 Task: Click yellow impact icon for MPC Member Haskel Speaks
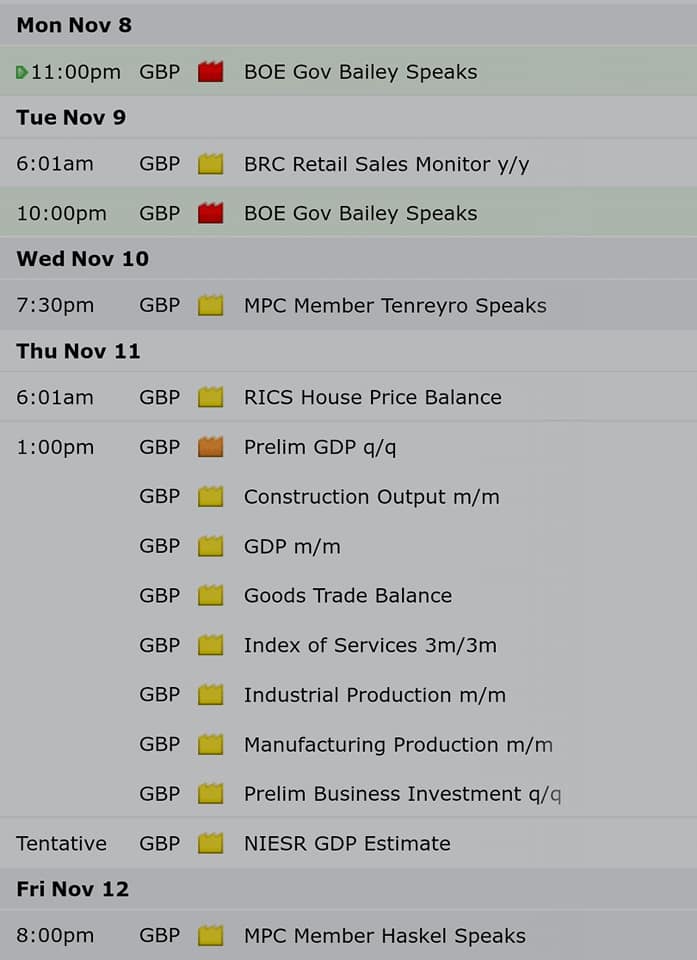(x=210, y=936)
